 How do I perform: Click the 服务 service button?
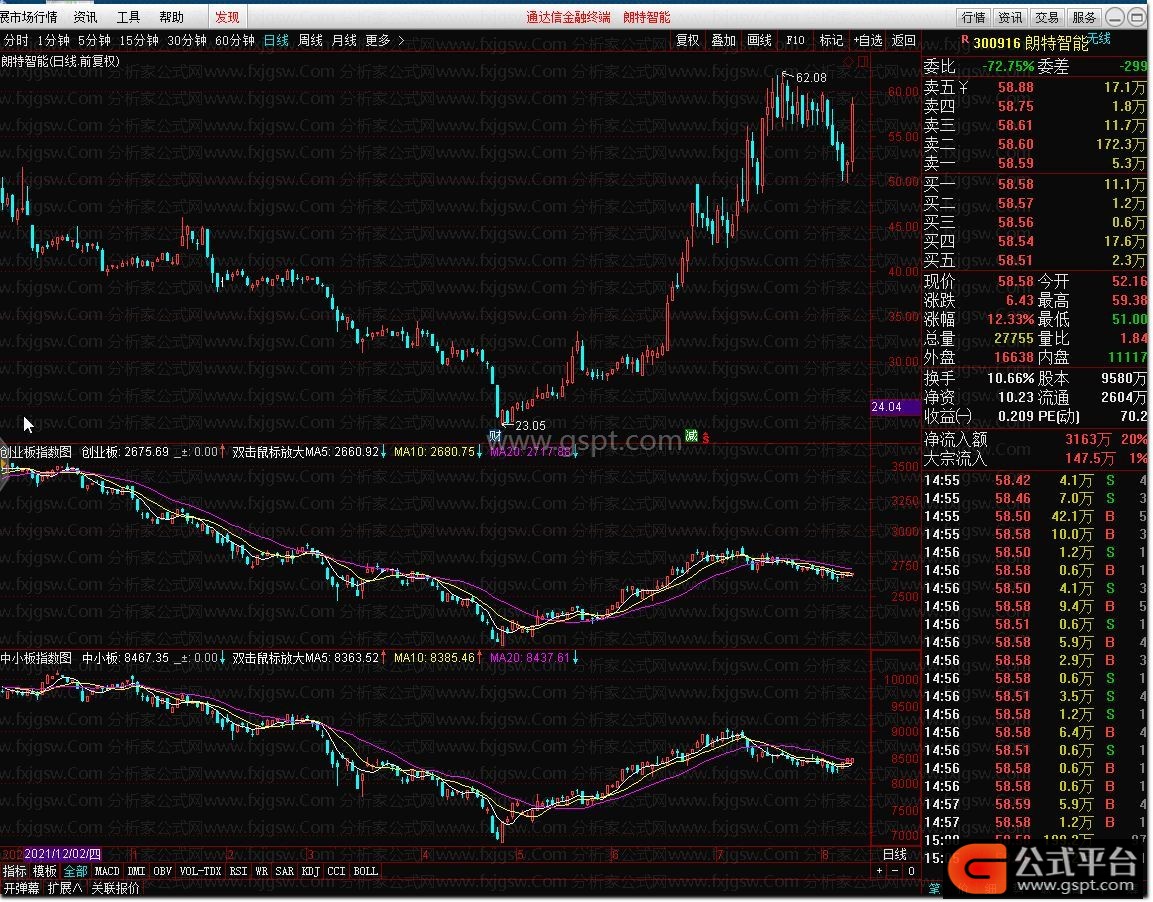tap(1084, 17)
